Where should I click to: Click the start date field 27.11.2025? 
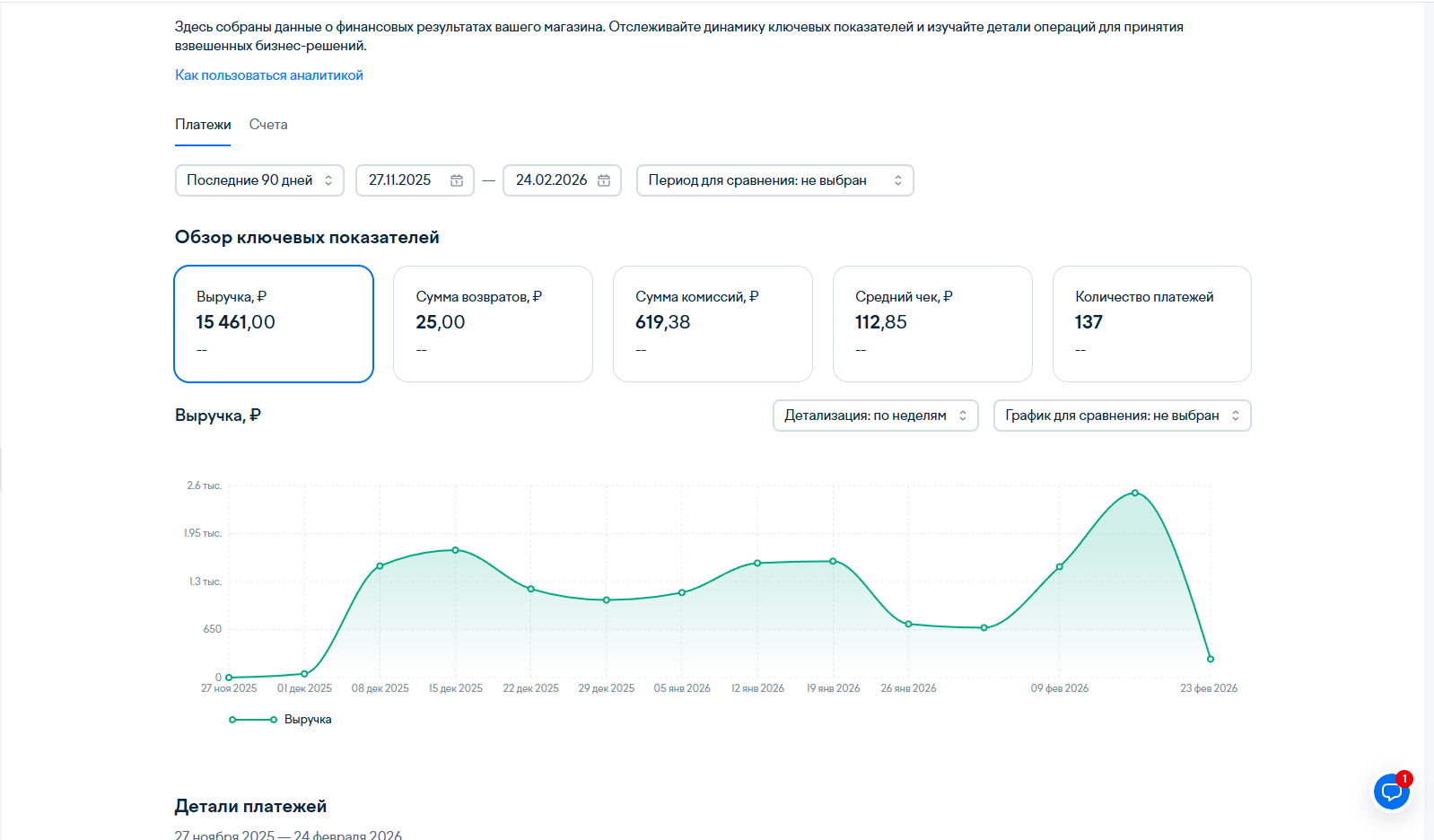click(400, 180)
